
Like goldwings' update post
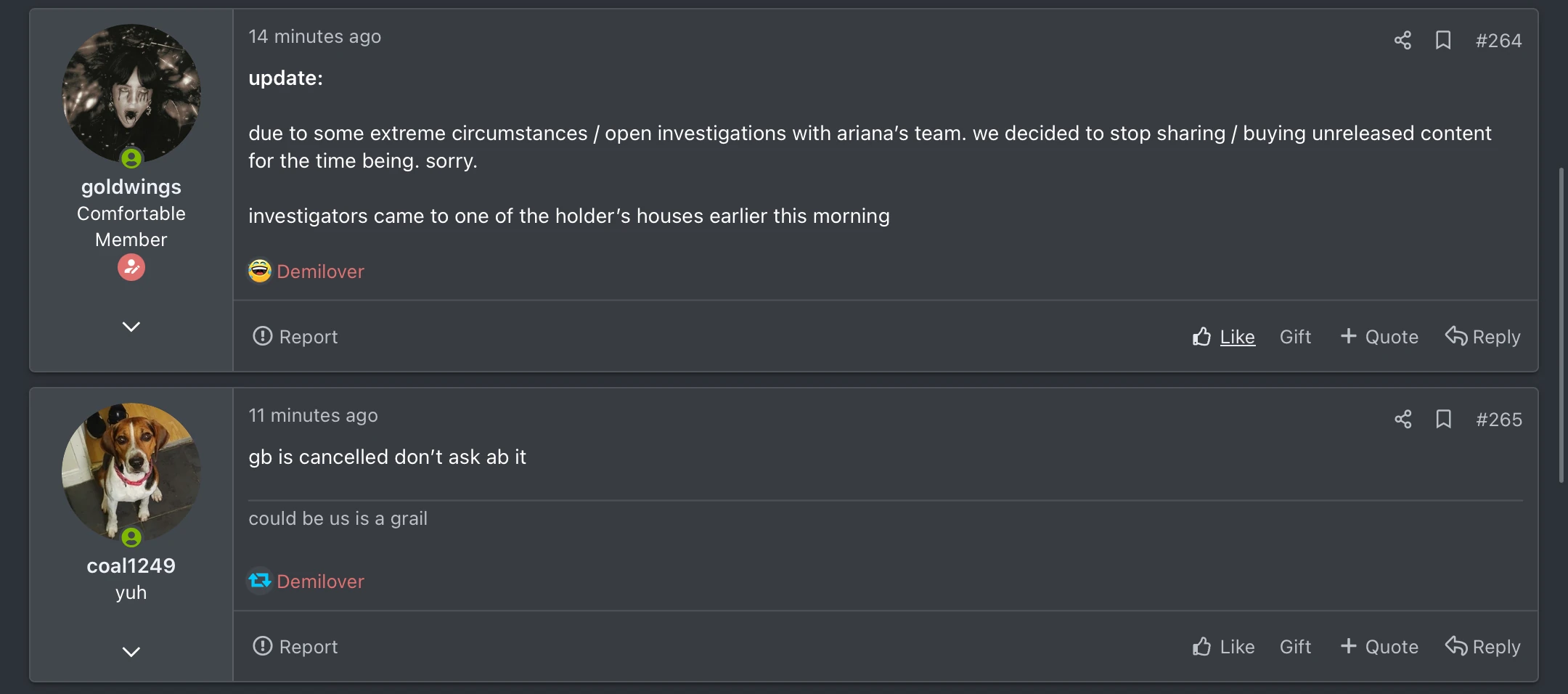[x=1224, y=337]
